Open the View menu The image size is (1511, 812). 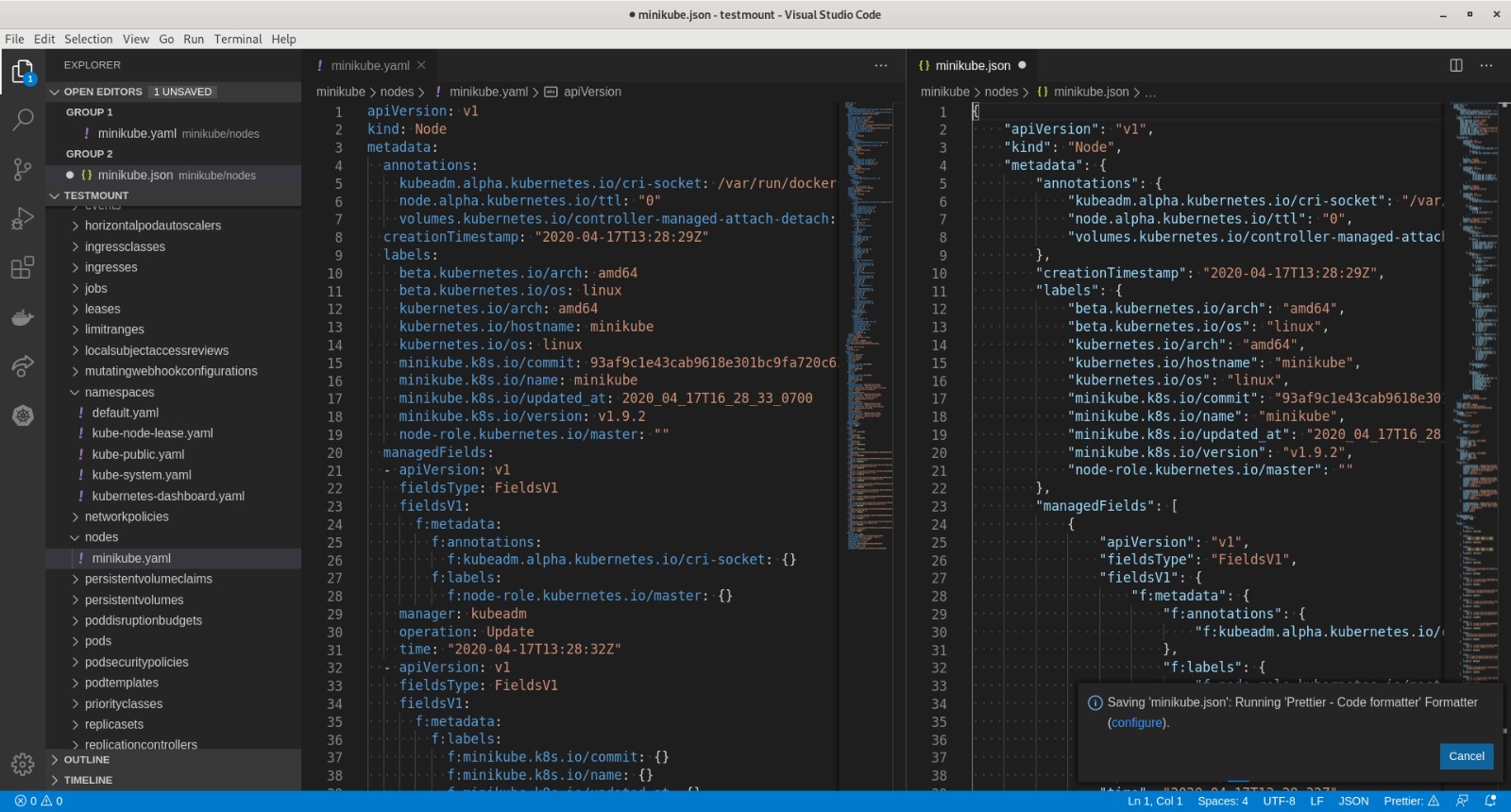coord(136,39)
